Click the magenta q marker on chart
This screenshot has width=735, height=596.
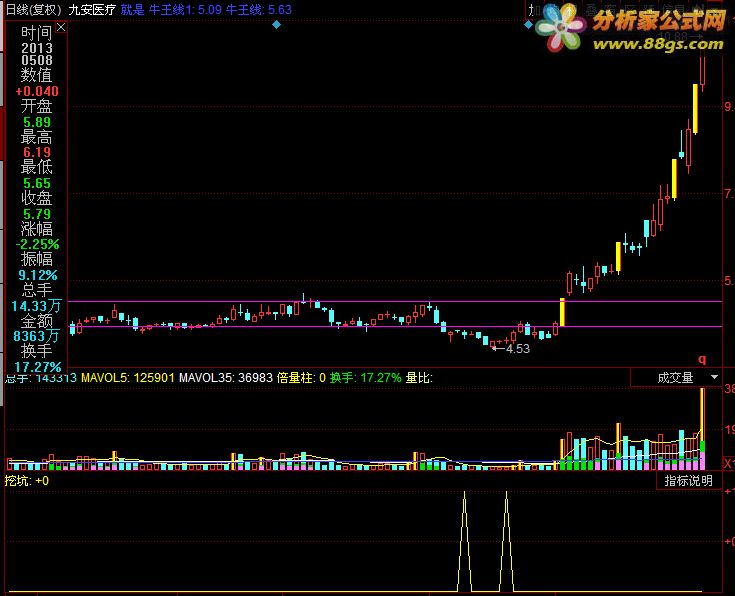click(x=702, y=359)
